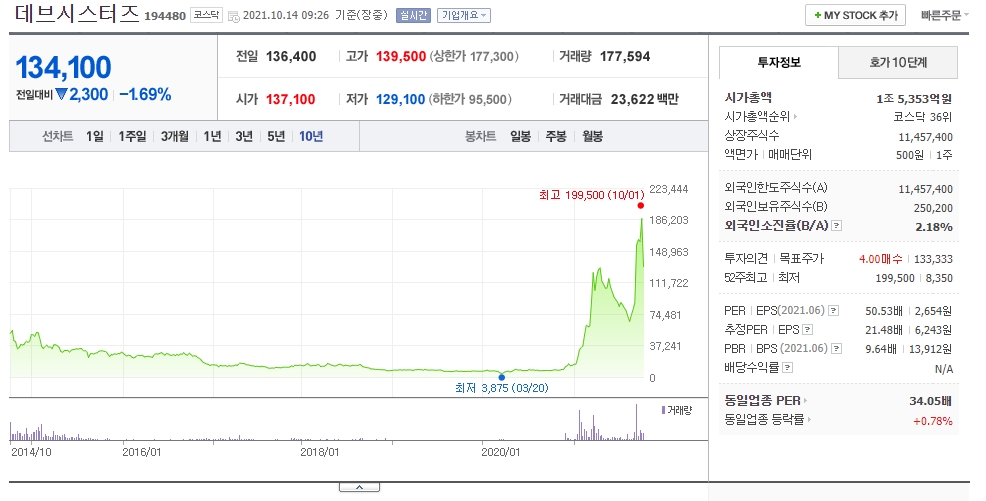The image size is (986, 501).
Task: Click help icon next to EPS(2021.06)
Action: pyautogui.click(x=833, y=310)
